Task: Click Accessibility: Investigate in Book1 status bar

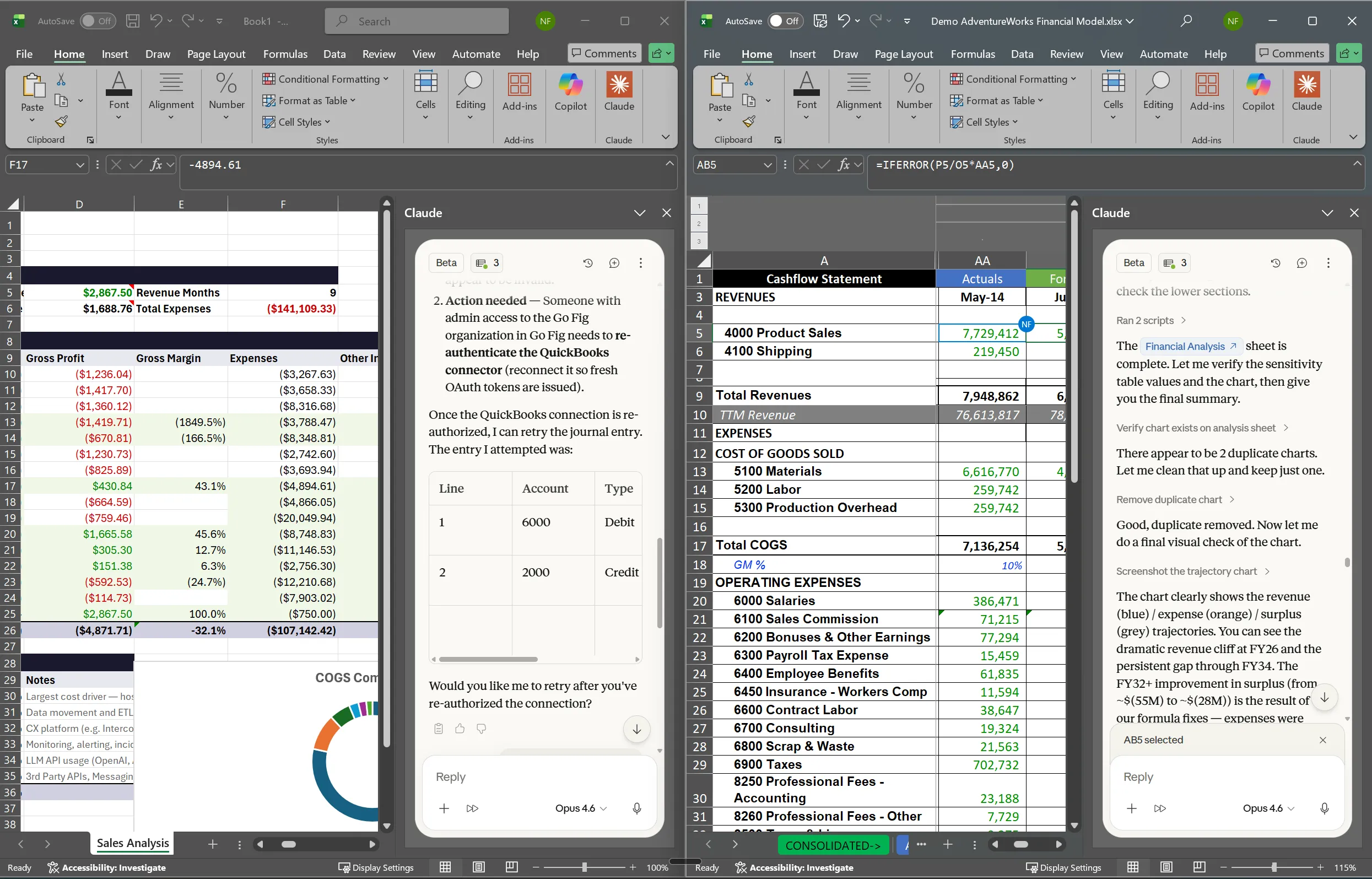Action: [x=107, y=867]
